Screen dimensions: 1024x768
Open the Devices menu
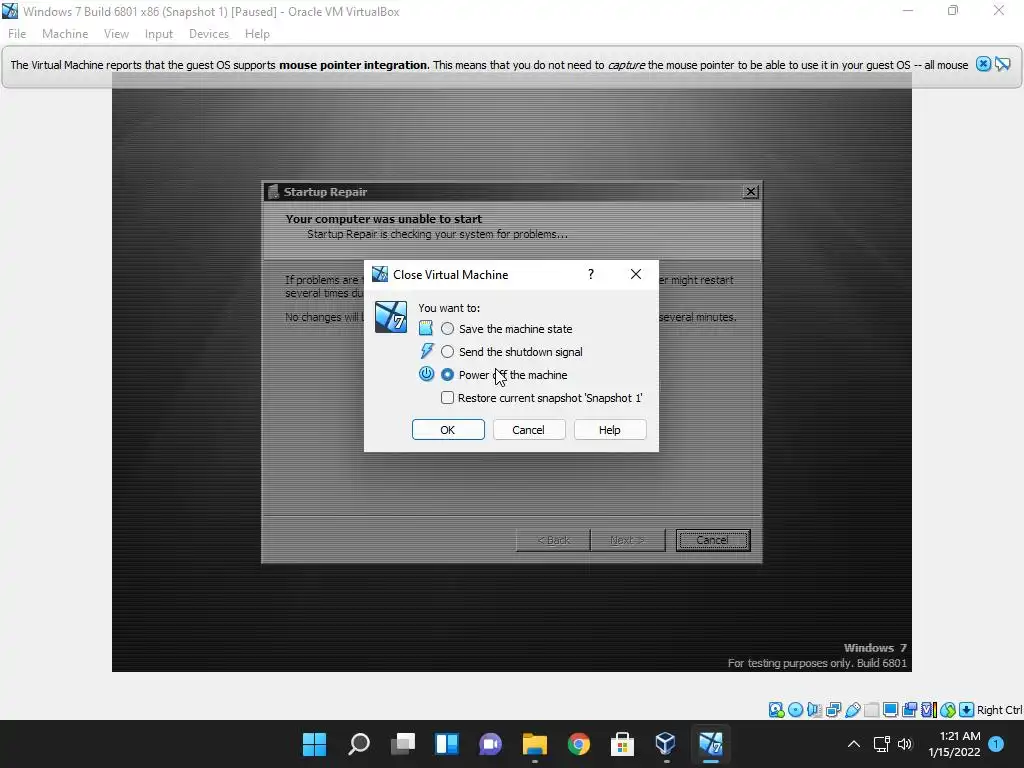209,34
